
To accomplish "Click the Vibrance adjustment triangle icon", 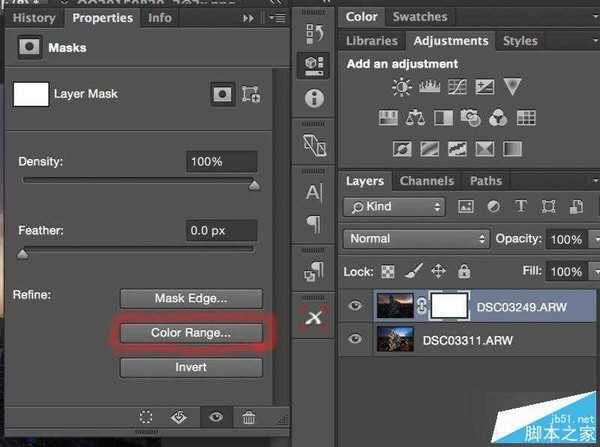I will (512, 88).
